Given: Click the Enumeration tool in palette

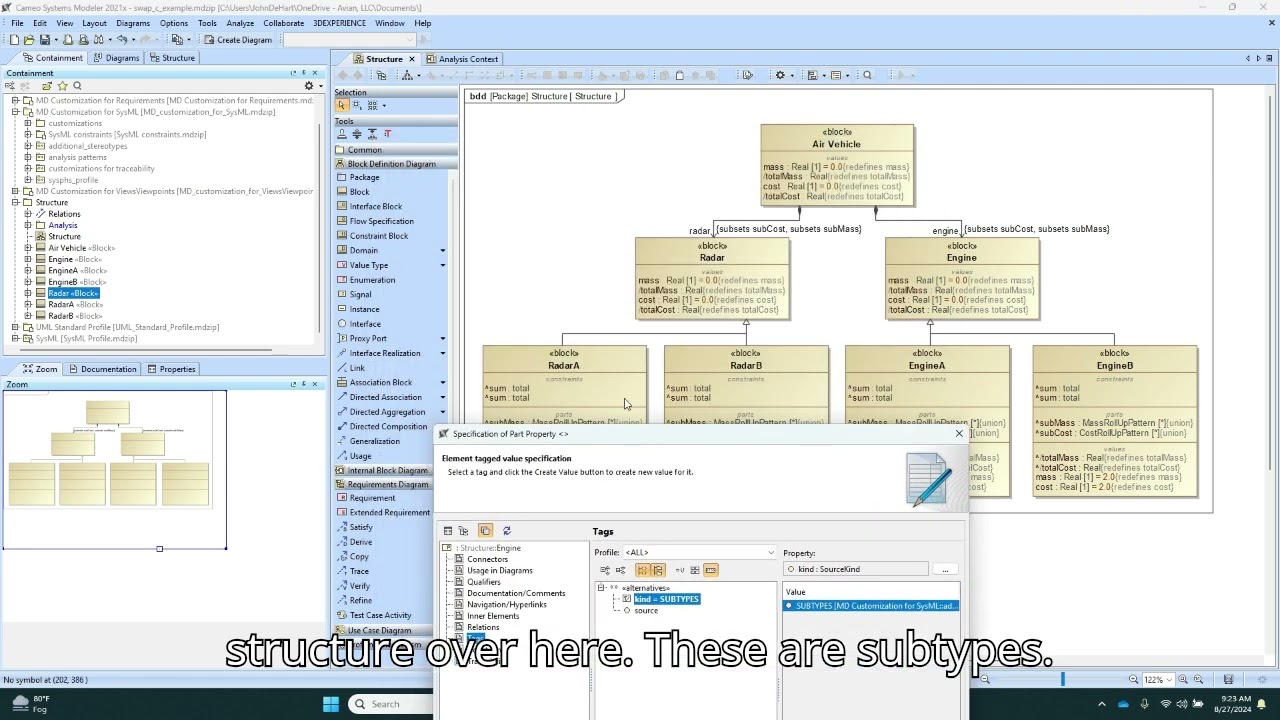Looking at the screenshot, I should 372,280.
